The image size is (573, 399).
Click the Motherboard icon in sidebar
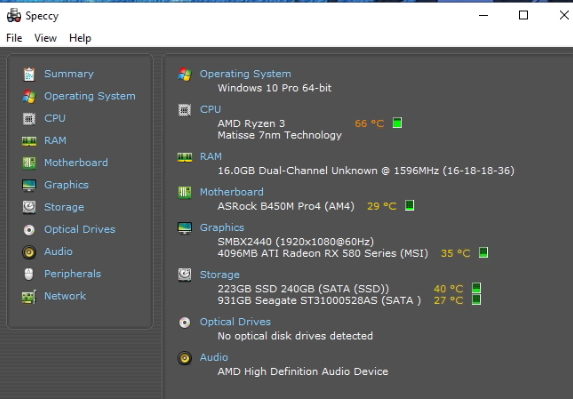coord(29,163)
